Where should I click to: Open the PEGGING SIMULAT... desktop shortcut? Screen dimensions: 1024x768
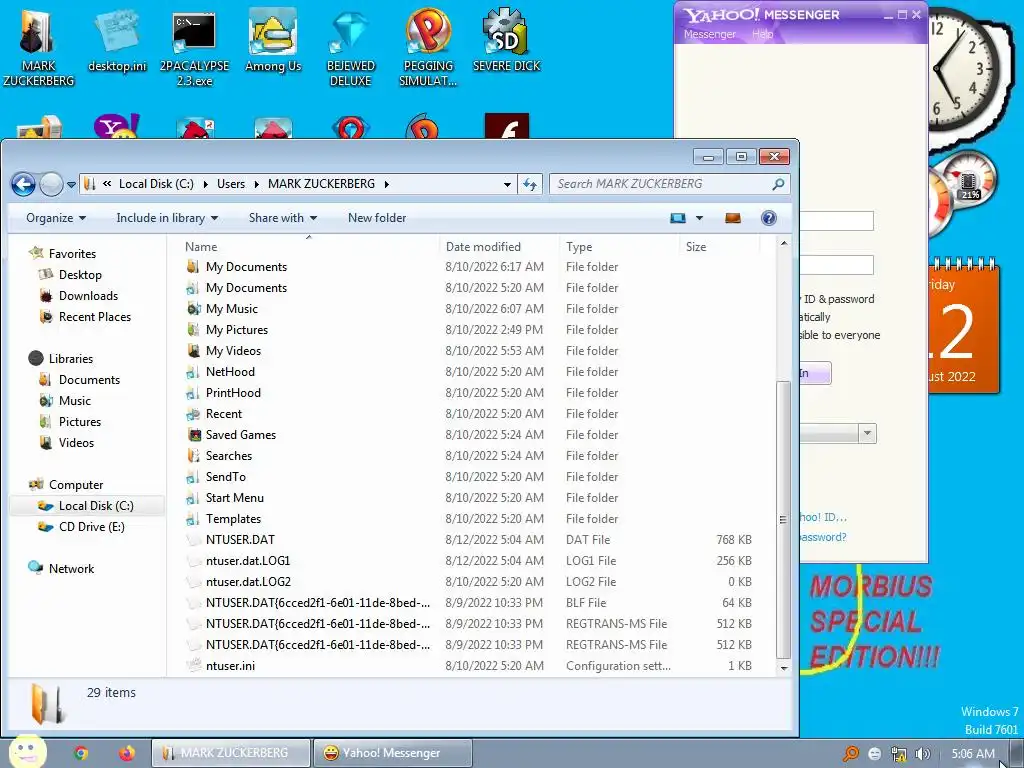click(428, 48)
